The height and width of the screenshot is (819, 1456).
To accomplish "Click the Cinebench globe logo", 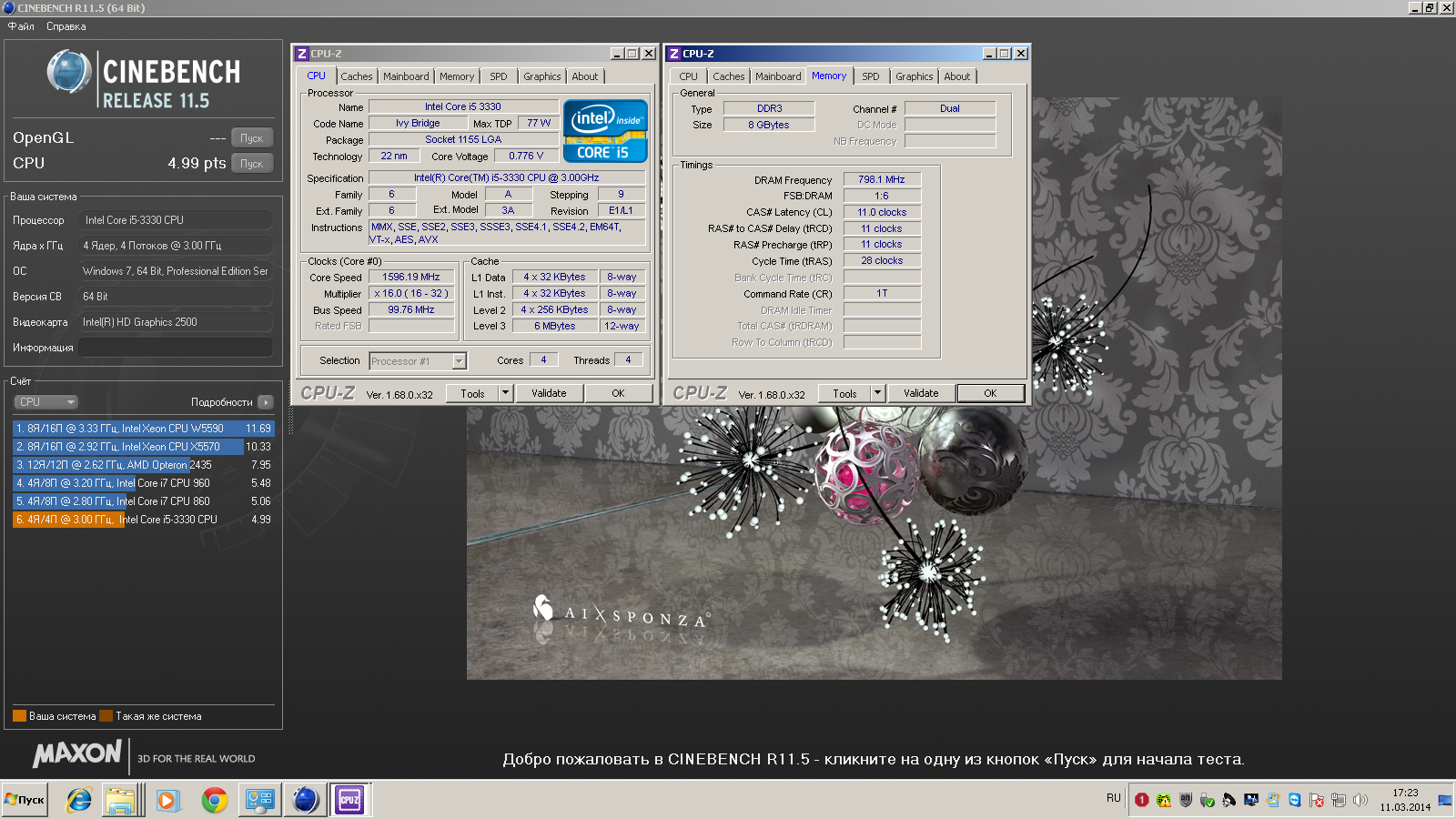I will point(69,71).
